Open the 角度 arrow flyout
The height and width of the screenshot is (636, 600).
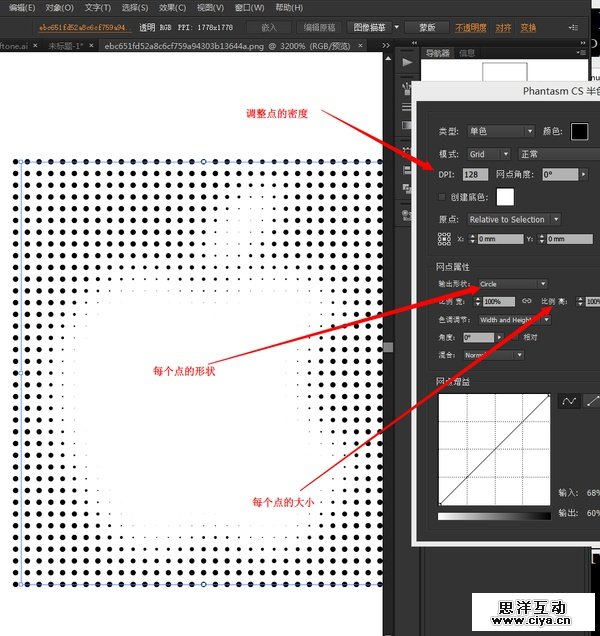point(499,337)
